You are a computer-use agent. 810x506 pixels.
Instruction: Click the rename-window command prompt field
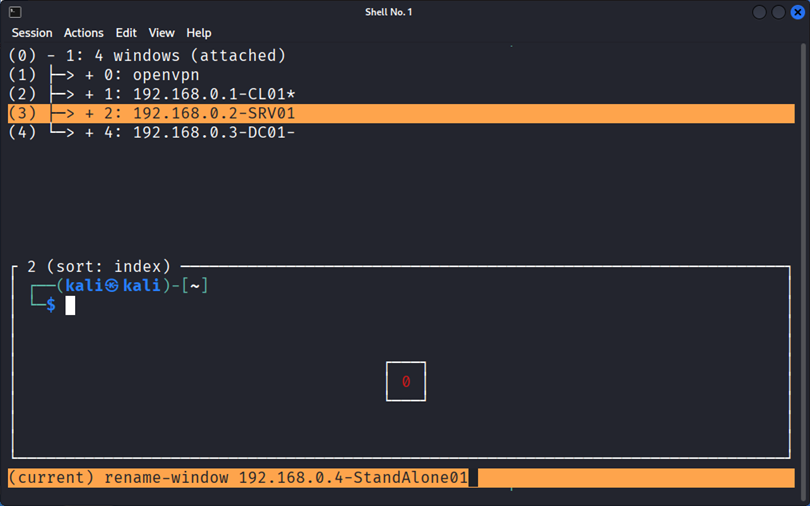(x=401, y=478)
